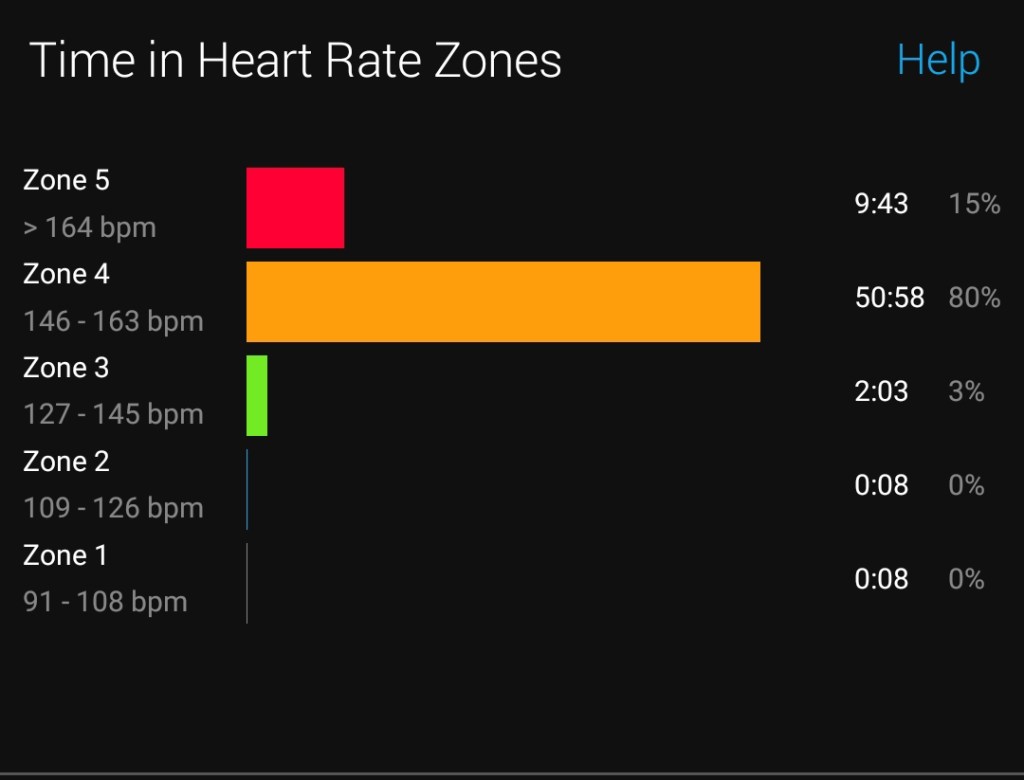The width and height of the screenshot is (1024, 780).
Task: Click the orange Zone 4 bar
Action: click(x=503, y=301)
